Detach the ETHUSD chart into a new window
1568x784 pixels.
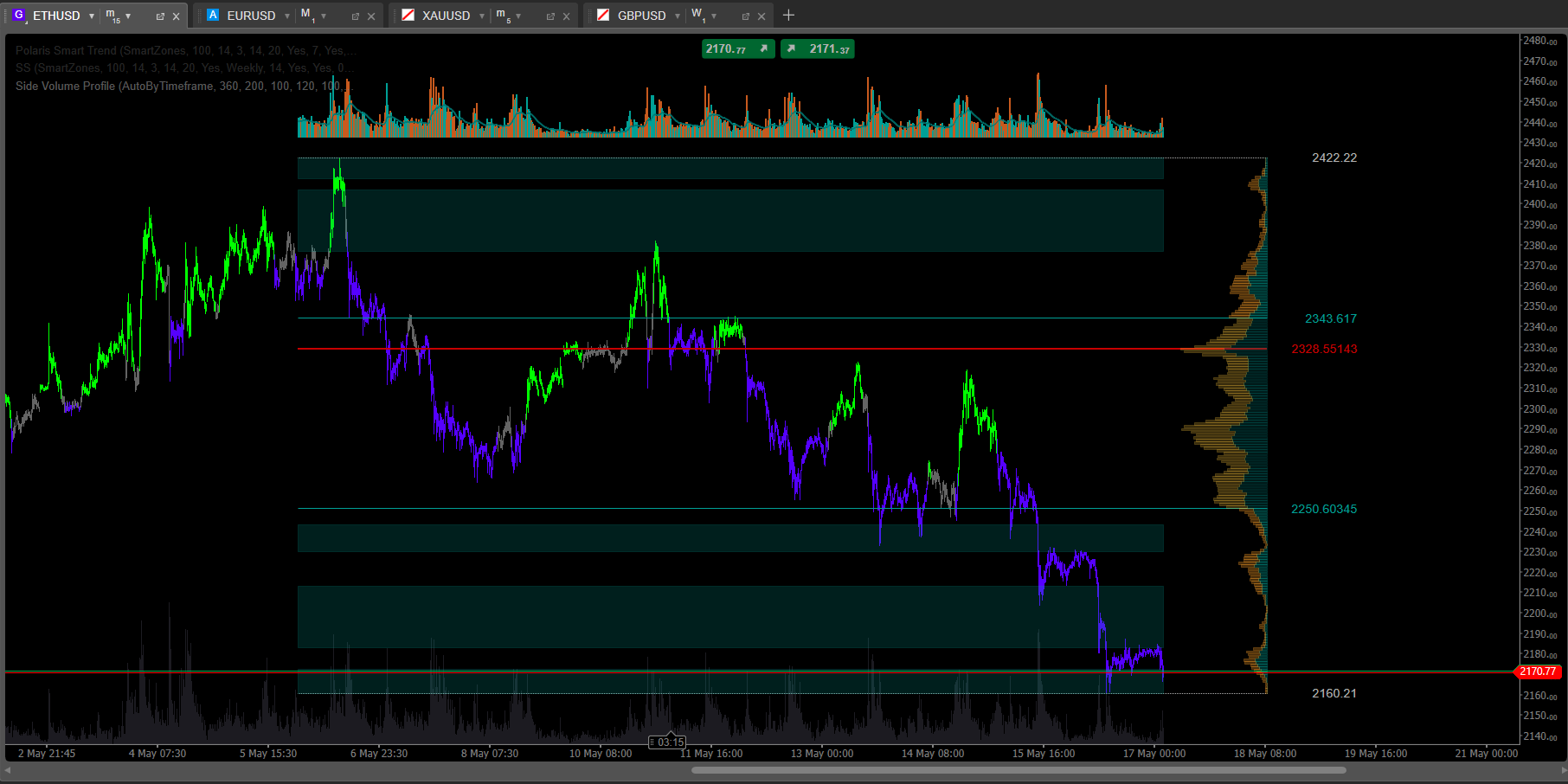(x=160, y=16)
